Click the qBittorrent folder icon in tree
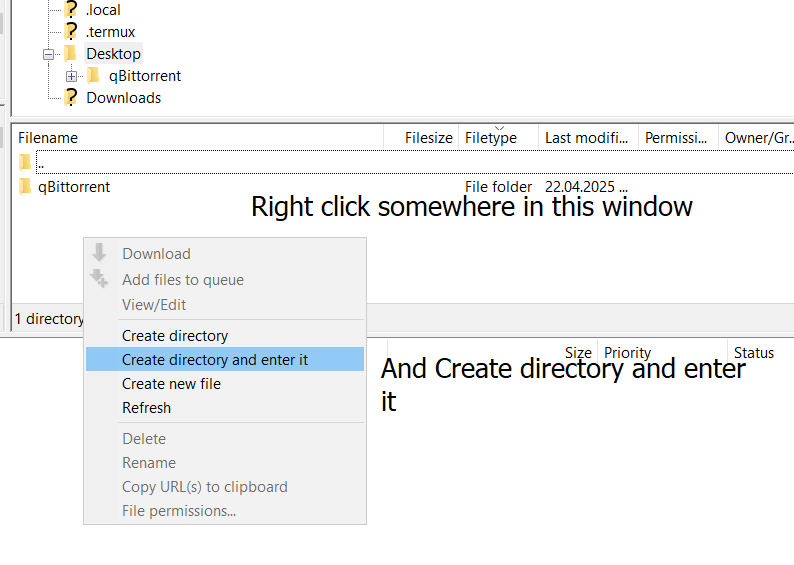The image size is (794, 565). 93,75
